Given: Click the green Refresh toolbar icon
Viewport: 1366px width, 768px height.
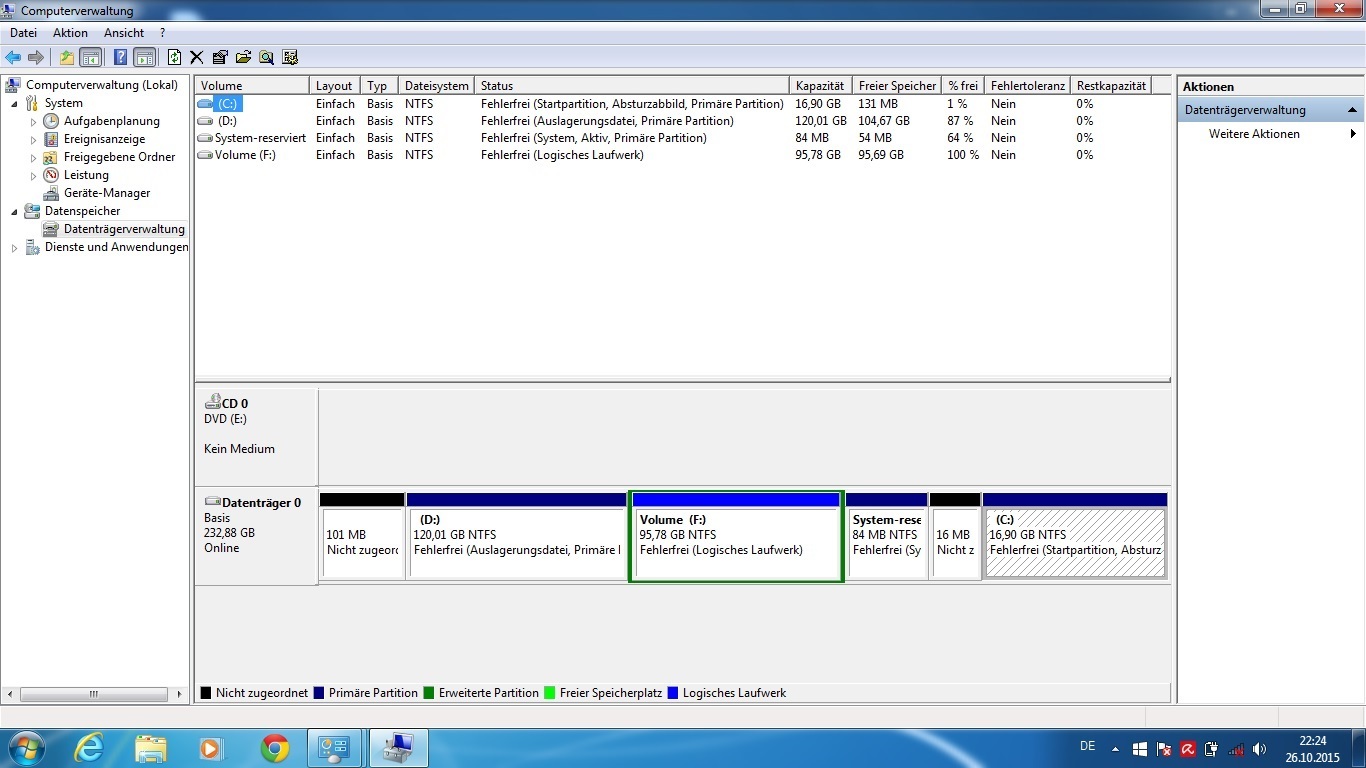Looking at the screenshot, I should point(175,57).
